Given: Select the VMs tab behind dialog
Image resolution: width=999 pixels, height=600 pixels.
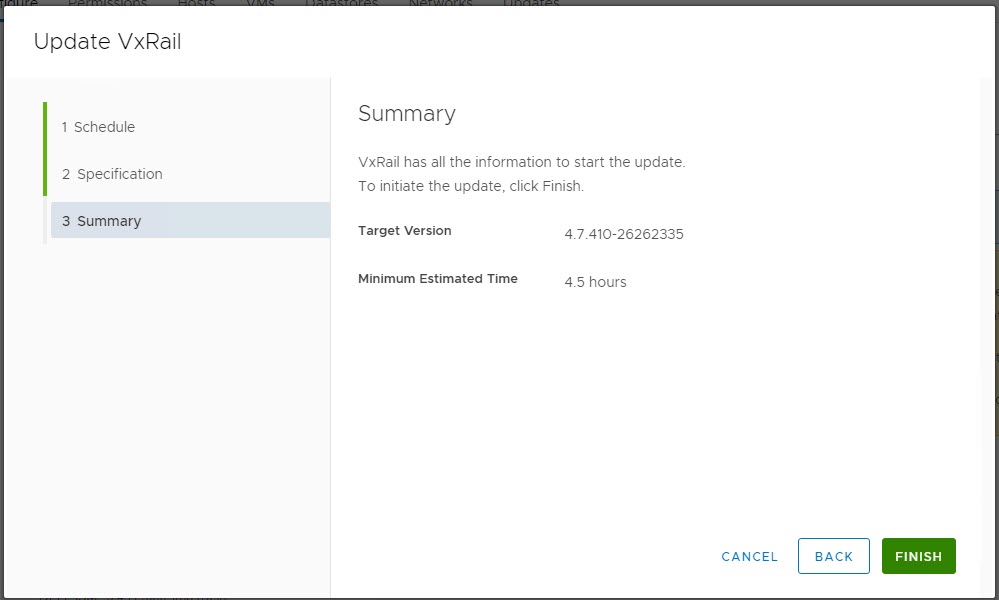Looking at the screenshot, I should 260,3.
